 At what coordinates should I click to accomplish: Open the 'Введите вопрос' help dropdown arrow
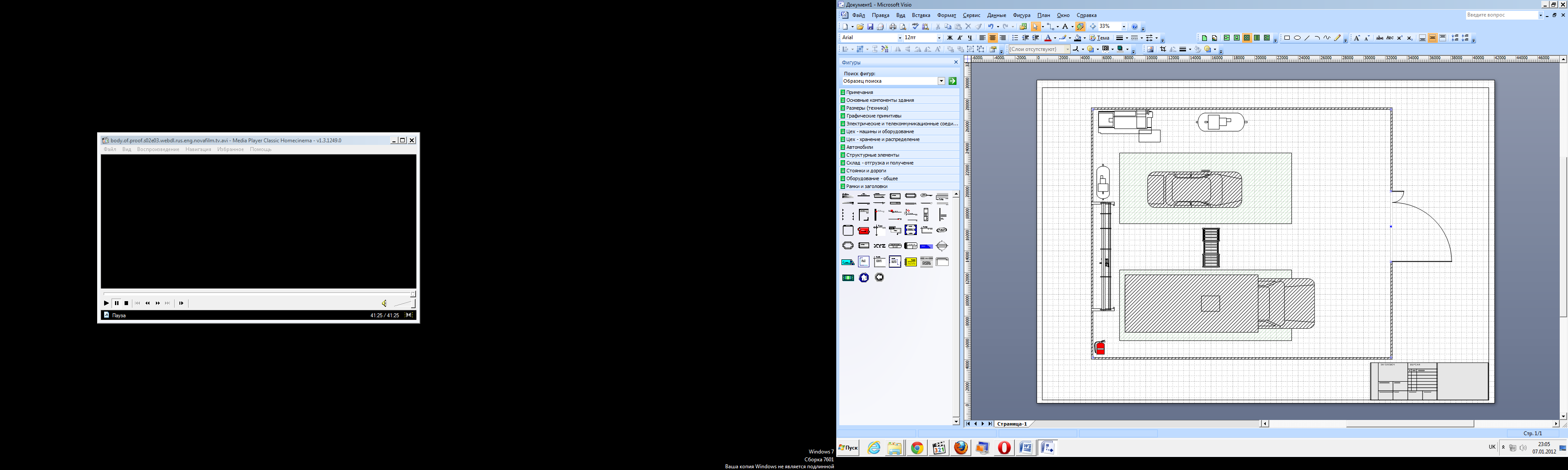pyautogui.click(x=1541, y=15)
